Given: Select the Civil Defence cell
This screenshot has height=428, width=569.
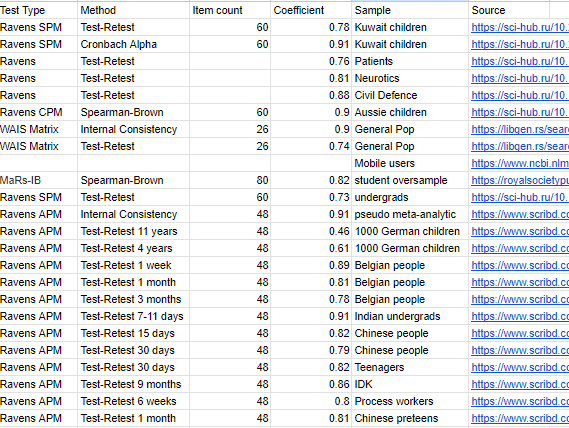Looking at the screenshot, I should (x=410, y=95).
